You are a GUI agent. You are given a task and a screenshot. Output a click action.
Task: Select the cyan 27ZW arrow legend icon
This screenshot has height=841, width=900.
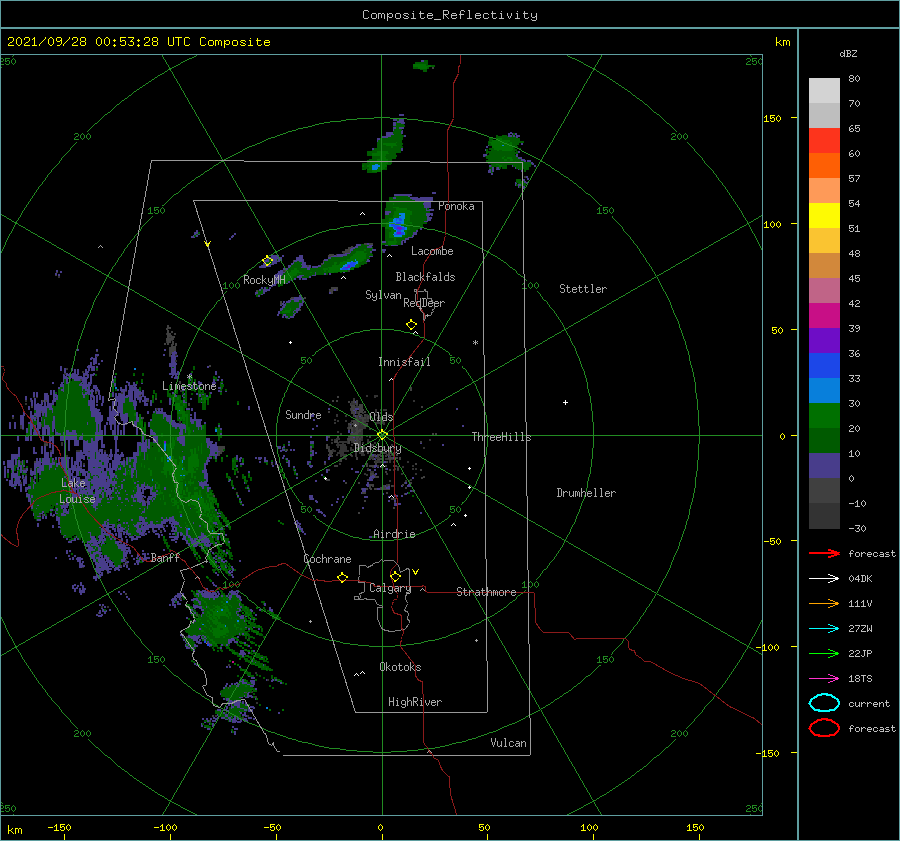[x=824, y=629]
